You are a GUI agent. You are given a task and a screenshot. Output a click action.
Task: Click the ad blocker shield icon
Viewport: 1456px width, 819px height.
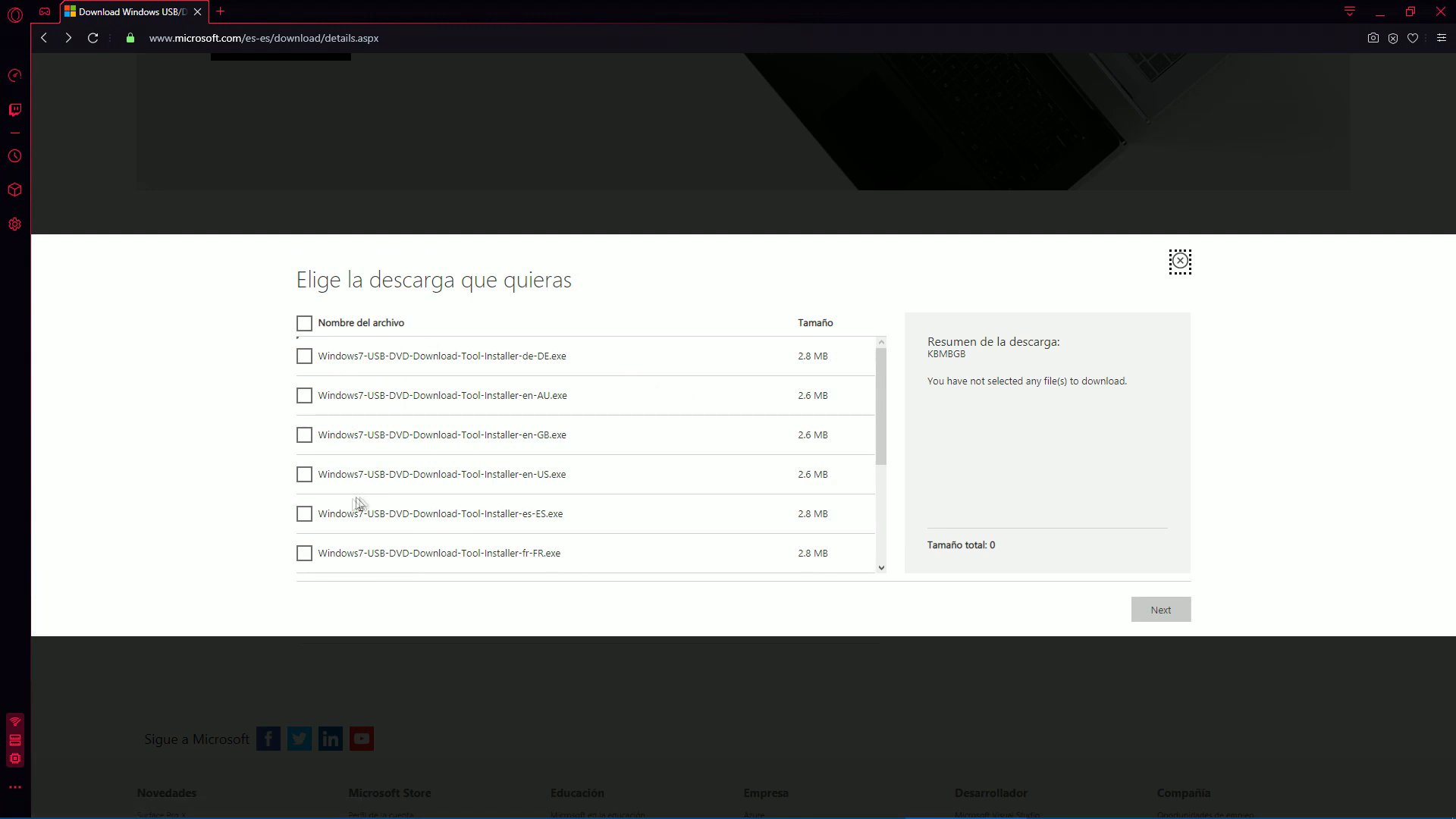(x=1393, y=38)
